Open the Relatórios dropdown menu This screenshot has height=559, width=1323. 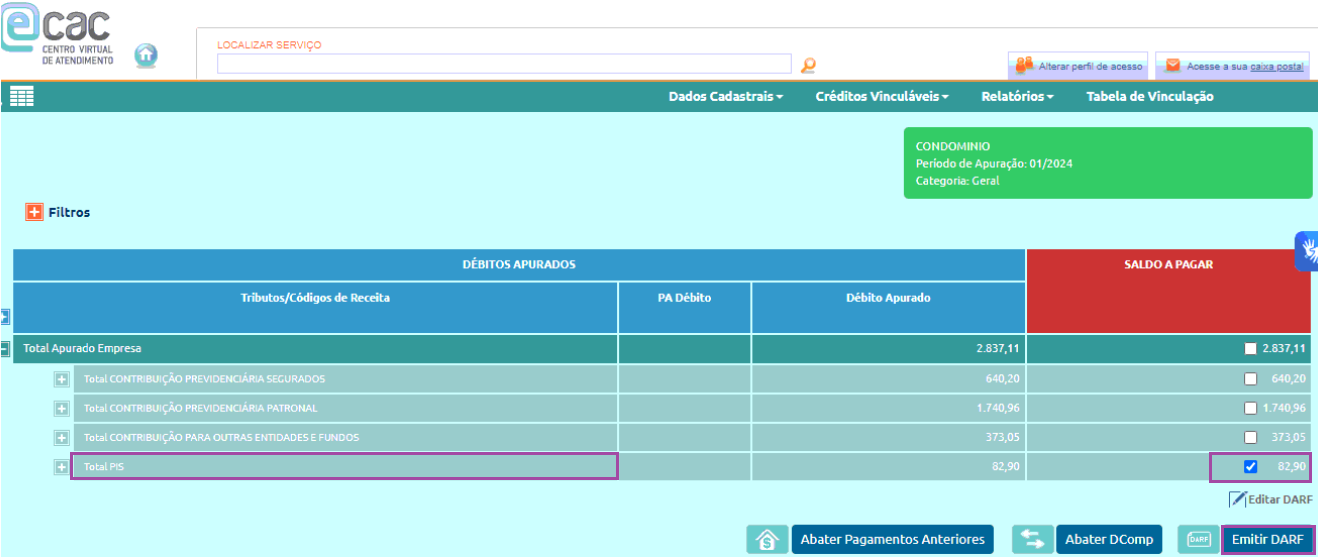1018,97
